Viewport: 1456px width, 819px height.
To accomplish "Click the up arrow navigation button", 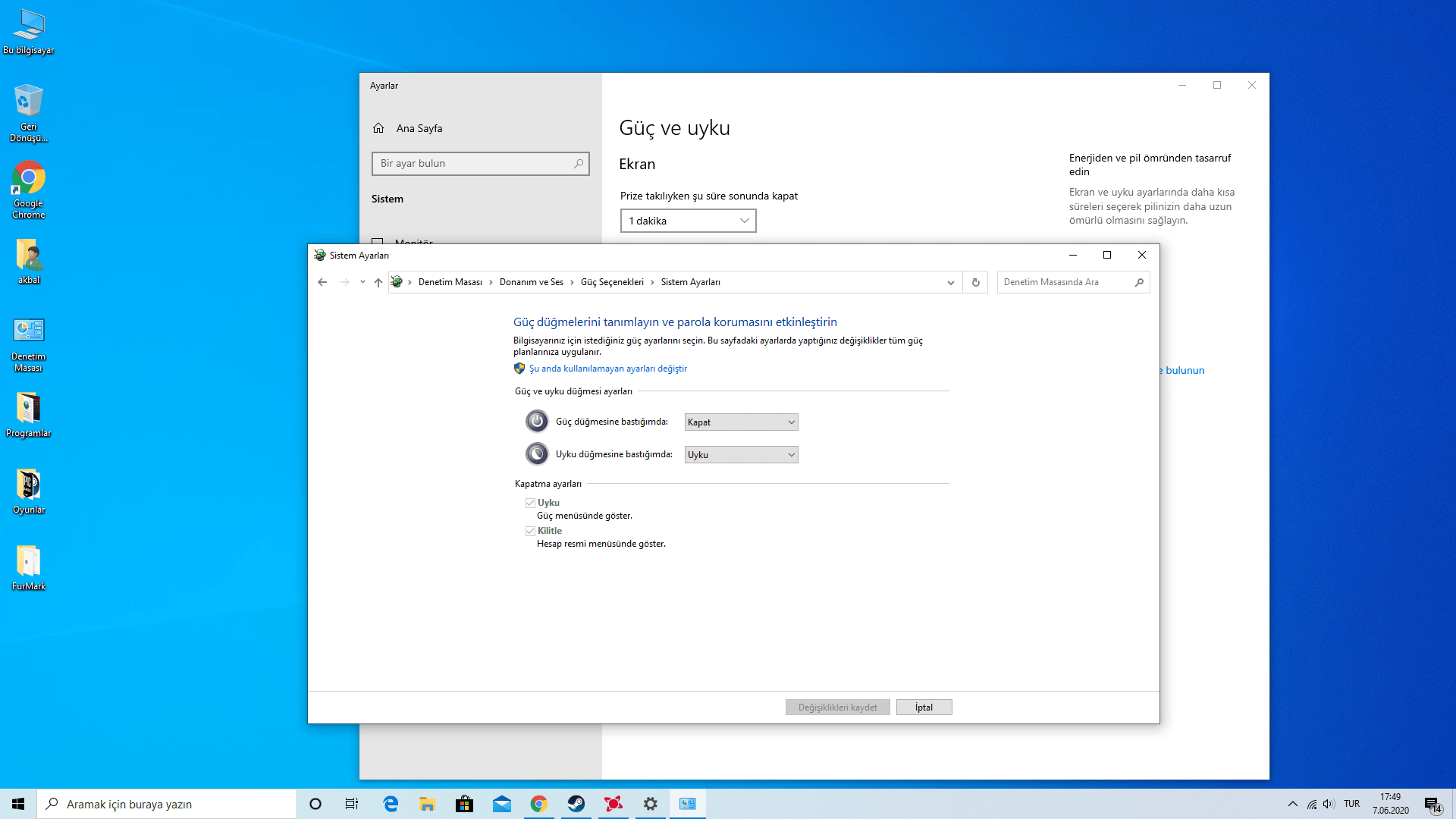I will [378, 282].
